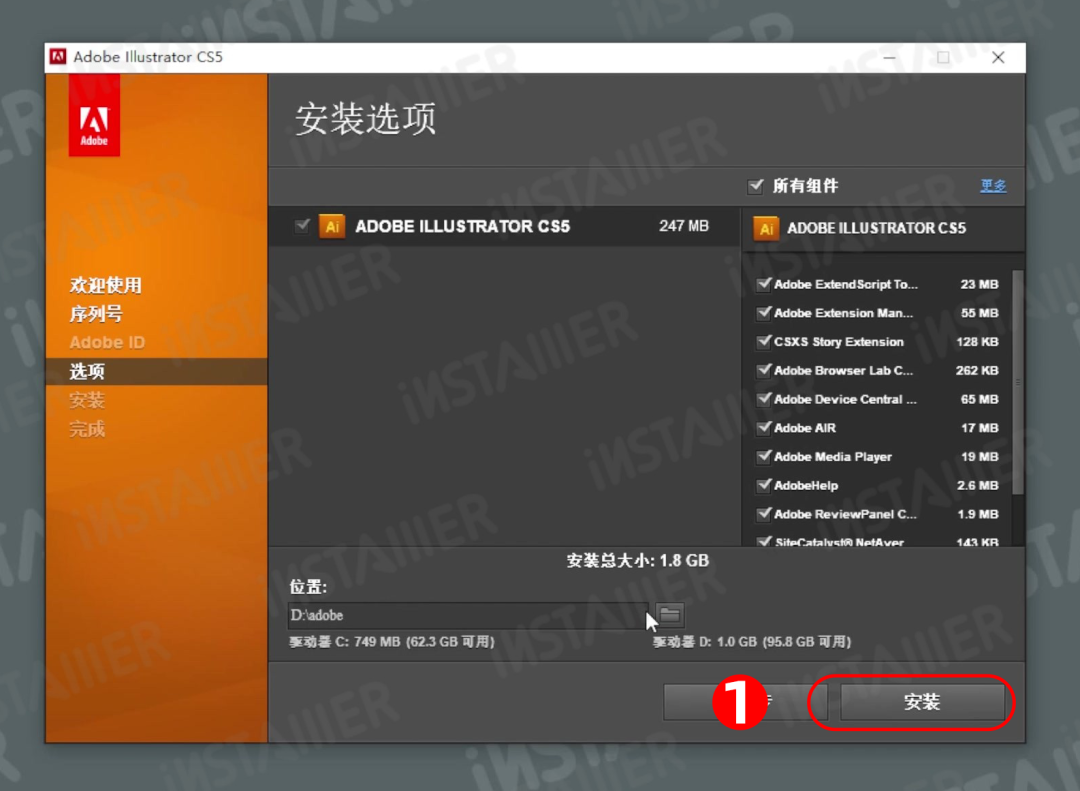Click the window title Adobe Illustrator CS5
The image size is (1080, 791).
pyautogui.click(x=148, y=57)
